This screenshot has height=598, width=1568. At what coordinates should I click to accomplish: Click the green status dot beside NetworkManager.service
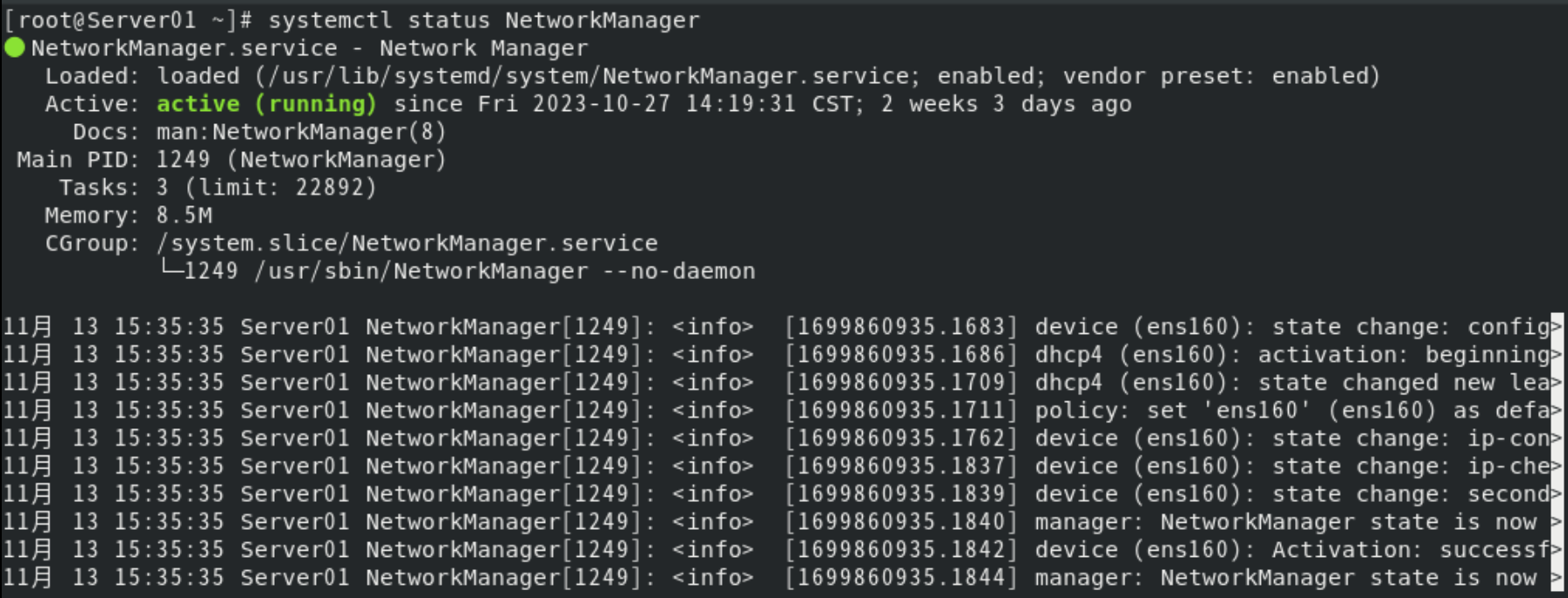click(15, 47)
